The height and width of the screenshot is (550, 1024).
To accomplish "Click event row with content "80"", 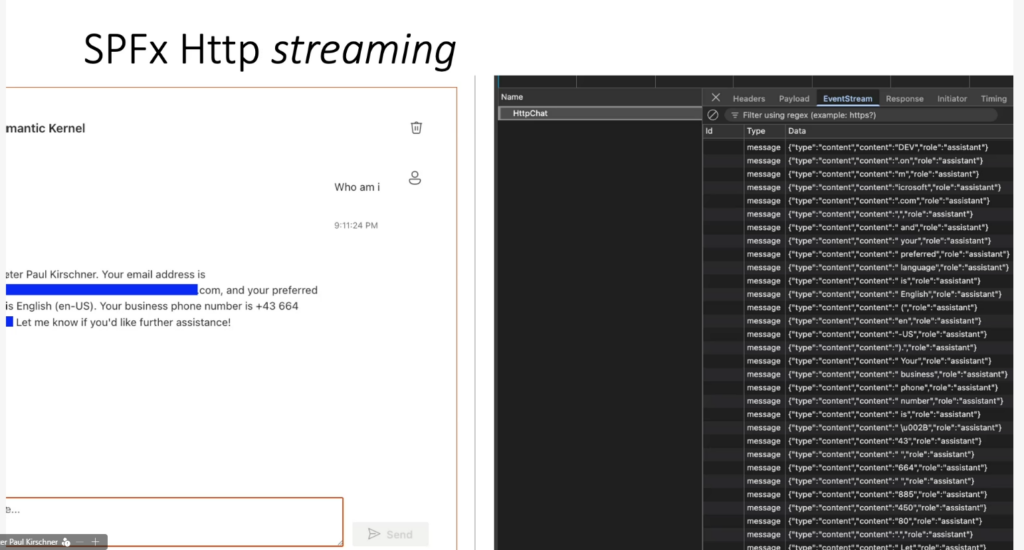I will tap(857, 521).
